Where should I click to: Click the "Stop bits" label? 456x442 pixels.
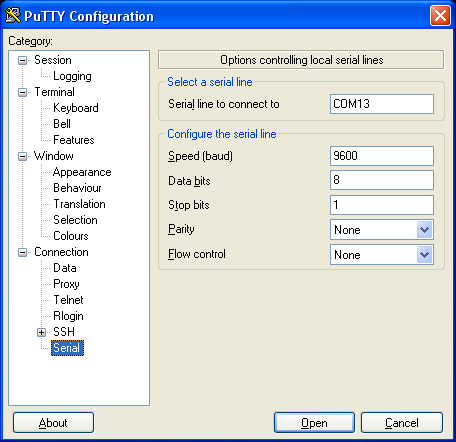pyautogui.click(x=189, y=205)
